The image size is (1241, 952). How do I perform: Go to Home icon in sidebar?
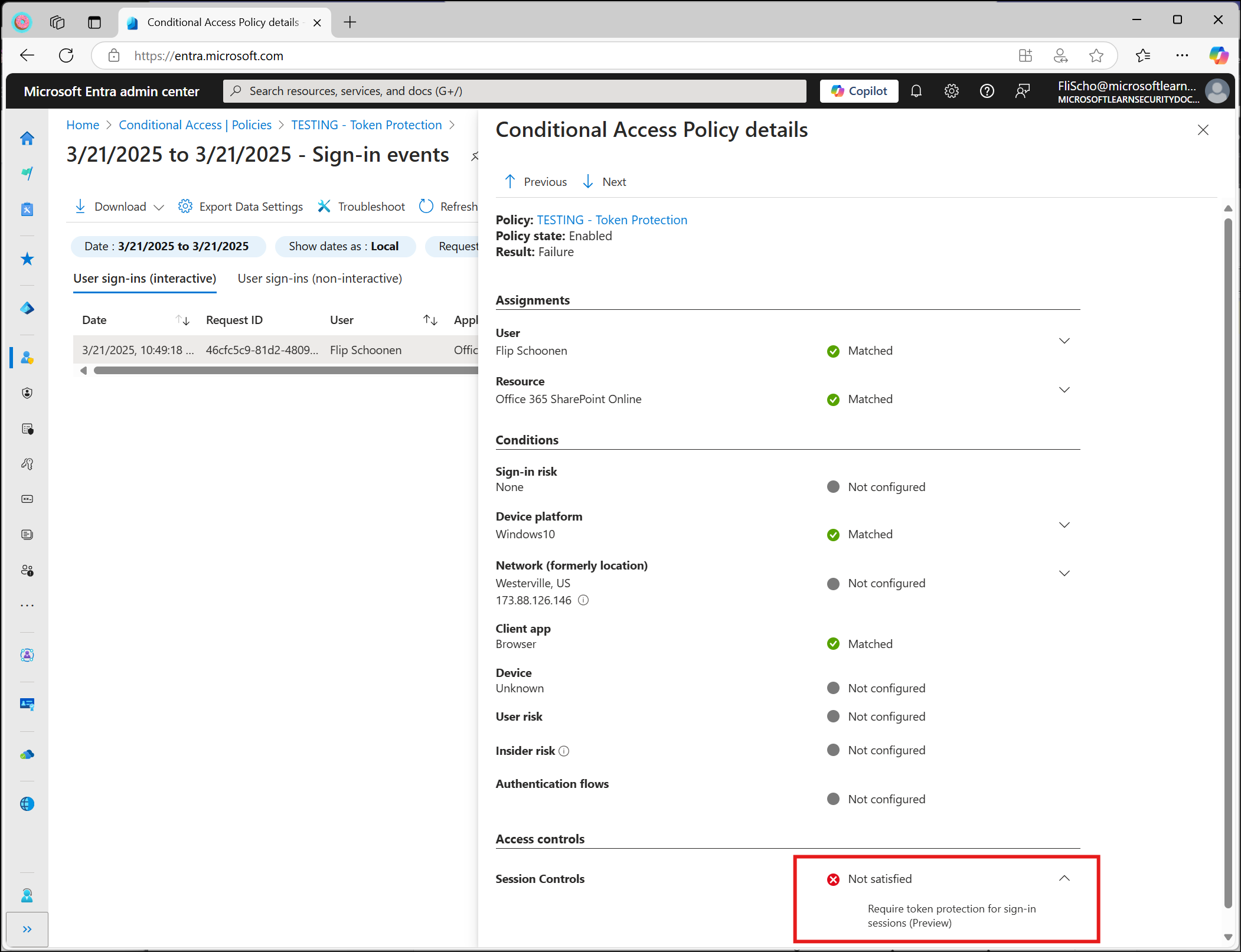[x=27, y=138]
